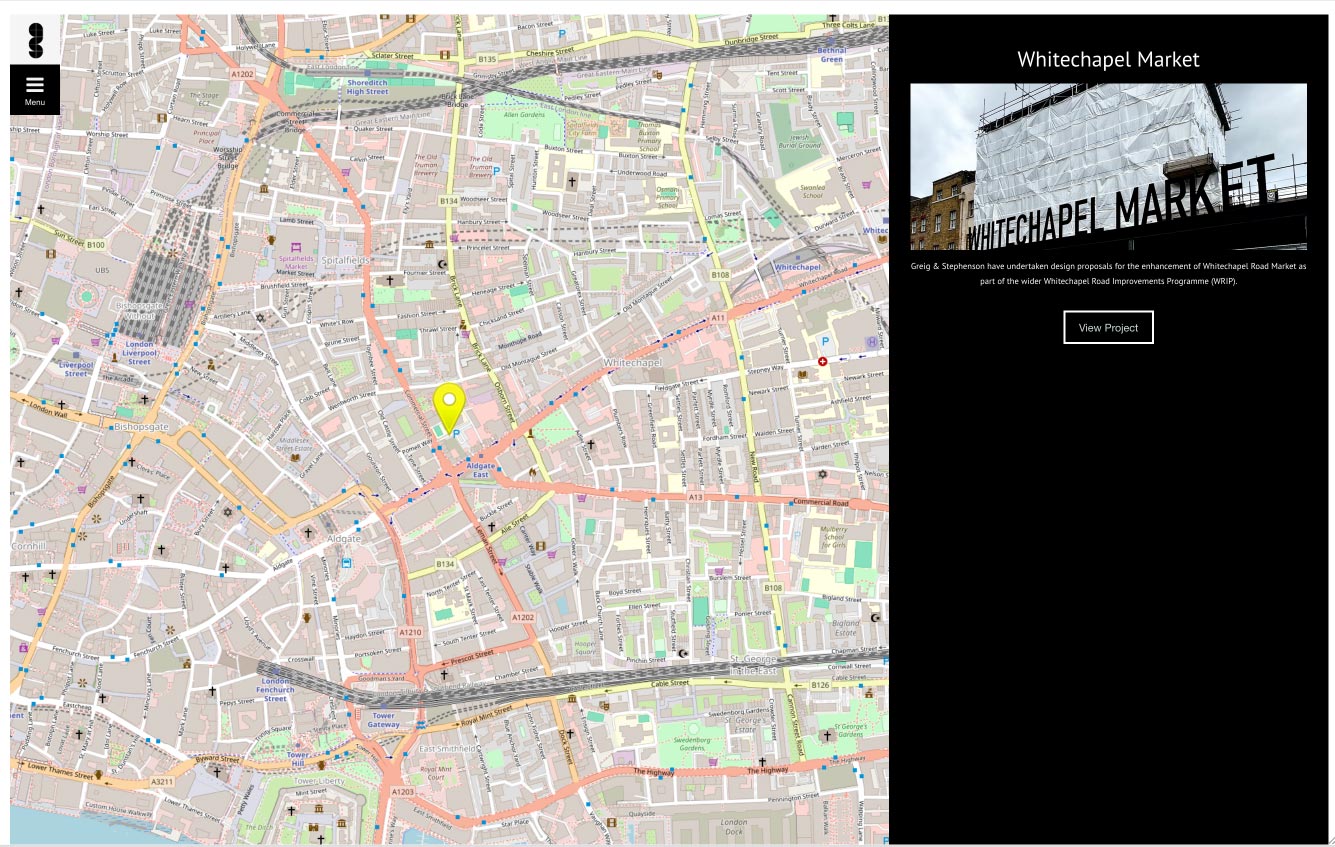Select the yellow location pin marker

[x=449, y=410]
